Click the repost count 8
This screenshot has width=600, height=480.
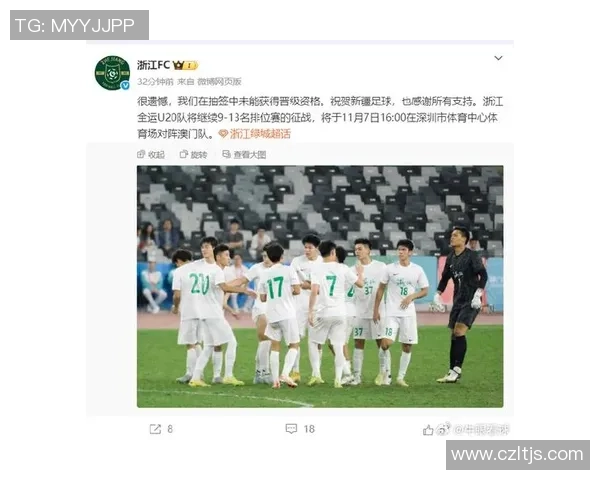coord(170,429)
